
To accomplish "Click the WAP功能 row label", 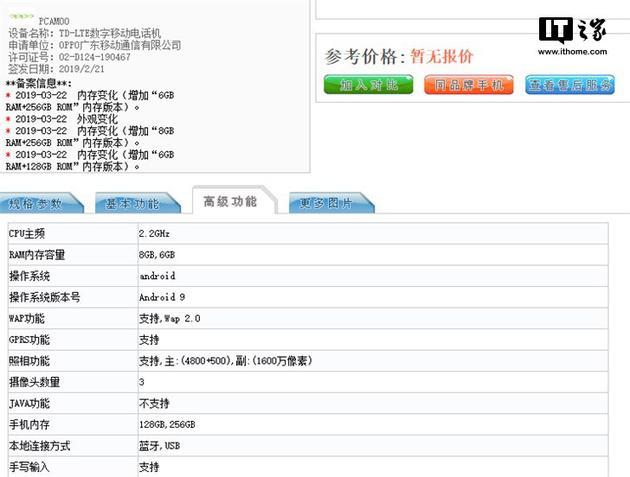I will tap(27, 319).
